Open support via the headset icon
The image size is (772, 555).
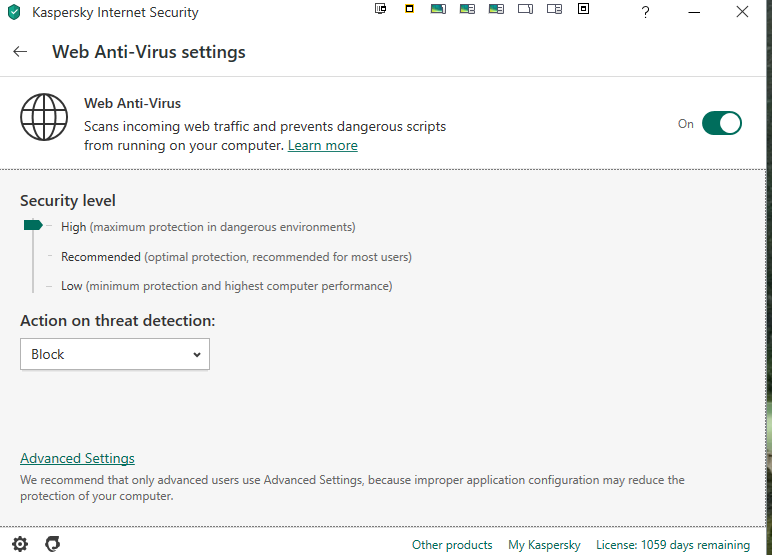click(53, 544)
